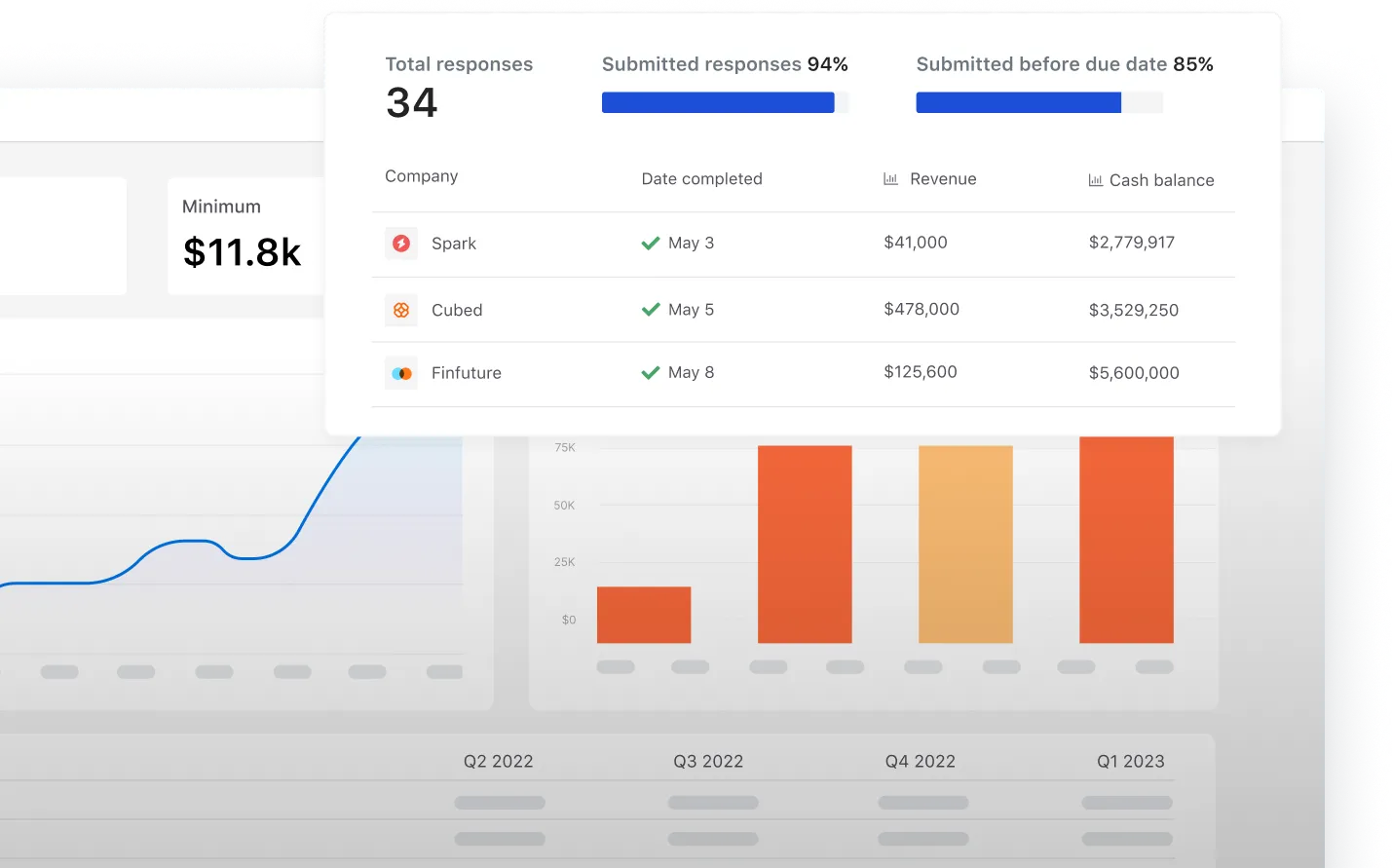
Task: Click the May 5 completion date
Action: pyautogui.click(x=691, y=310)
